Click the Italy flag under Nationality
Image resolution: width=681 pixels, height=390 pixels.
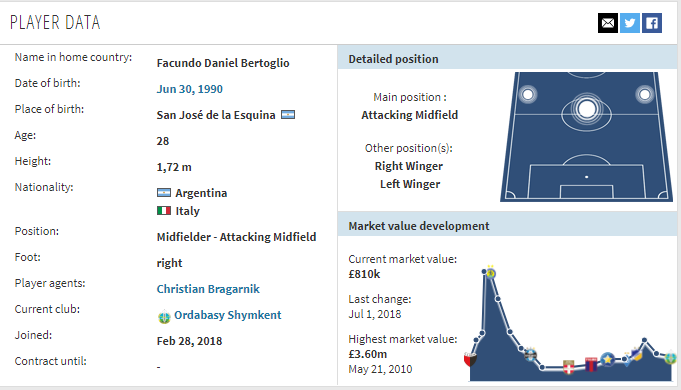[x=164, y=211]
